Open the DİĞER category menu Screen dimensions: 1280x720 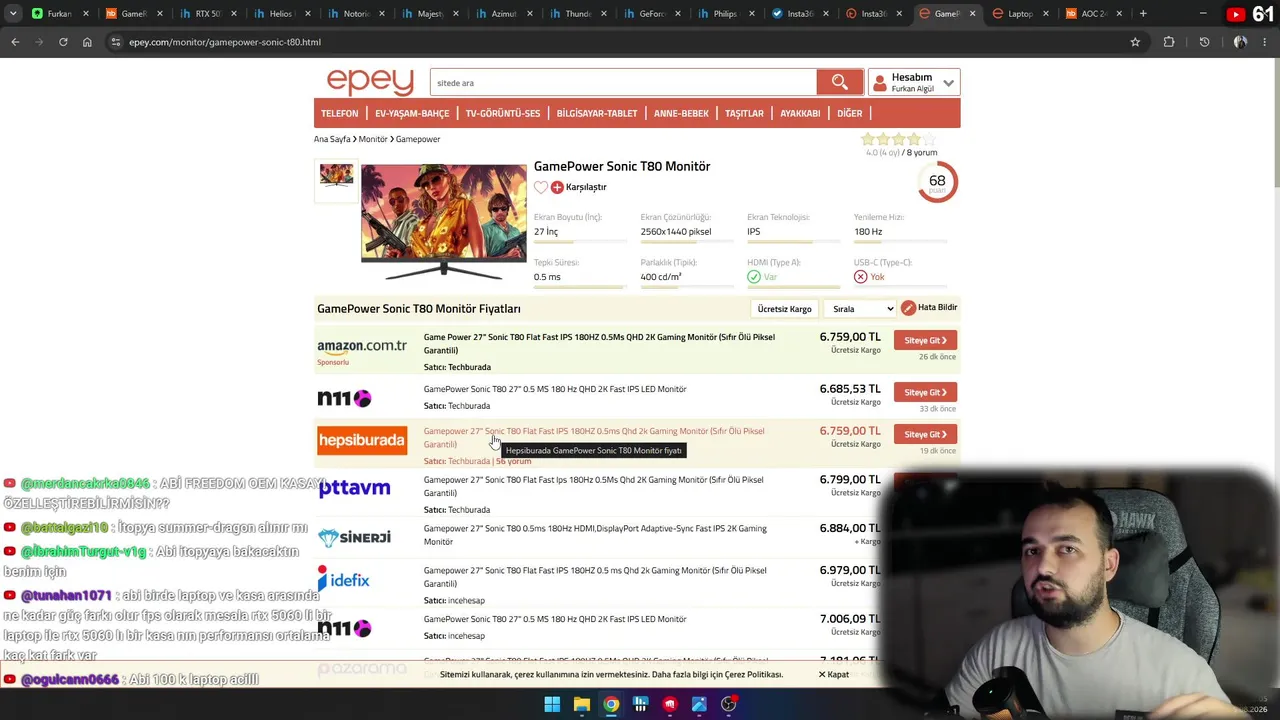849,113
